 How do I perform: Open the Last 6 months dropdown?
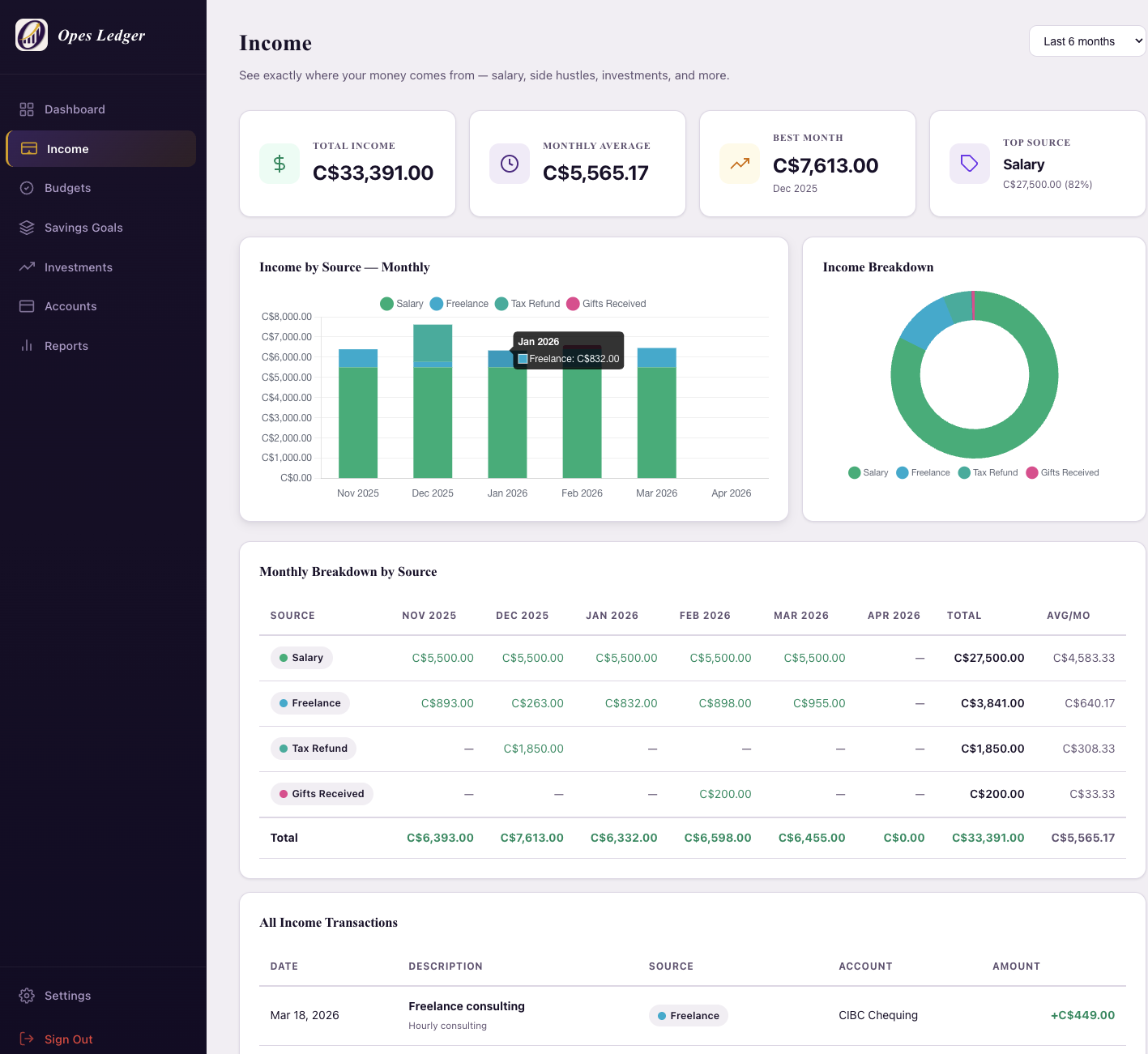pyautogui.click(x=1087, y=41)
